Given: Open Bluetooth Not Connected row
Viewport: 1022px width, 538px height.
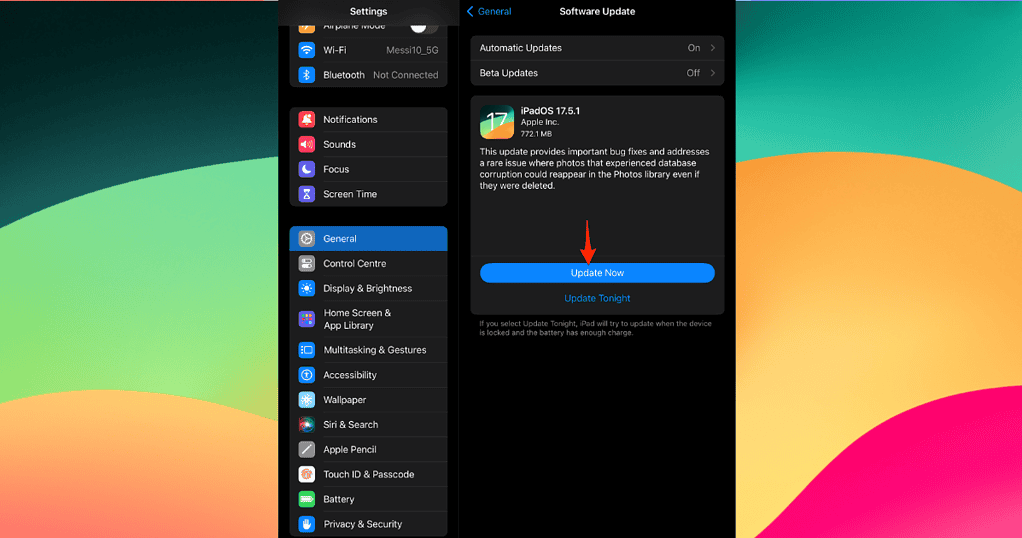Looking at the screenshot, I should click(x=368, y=75).
